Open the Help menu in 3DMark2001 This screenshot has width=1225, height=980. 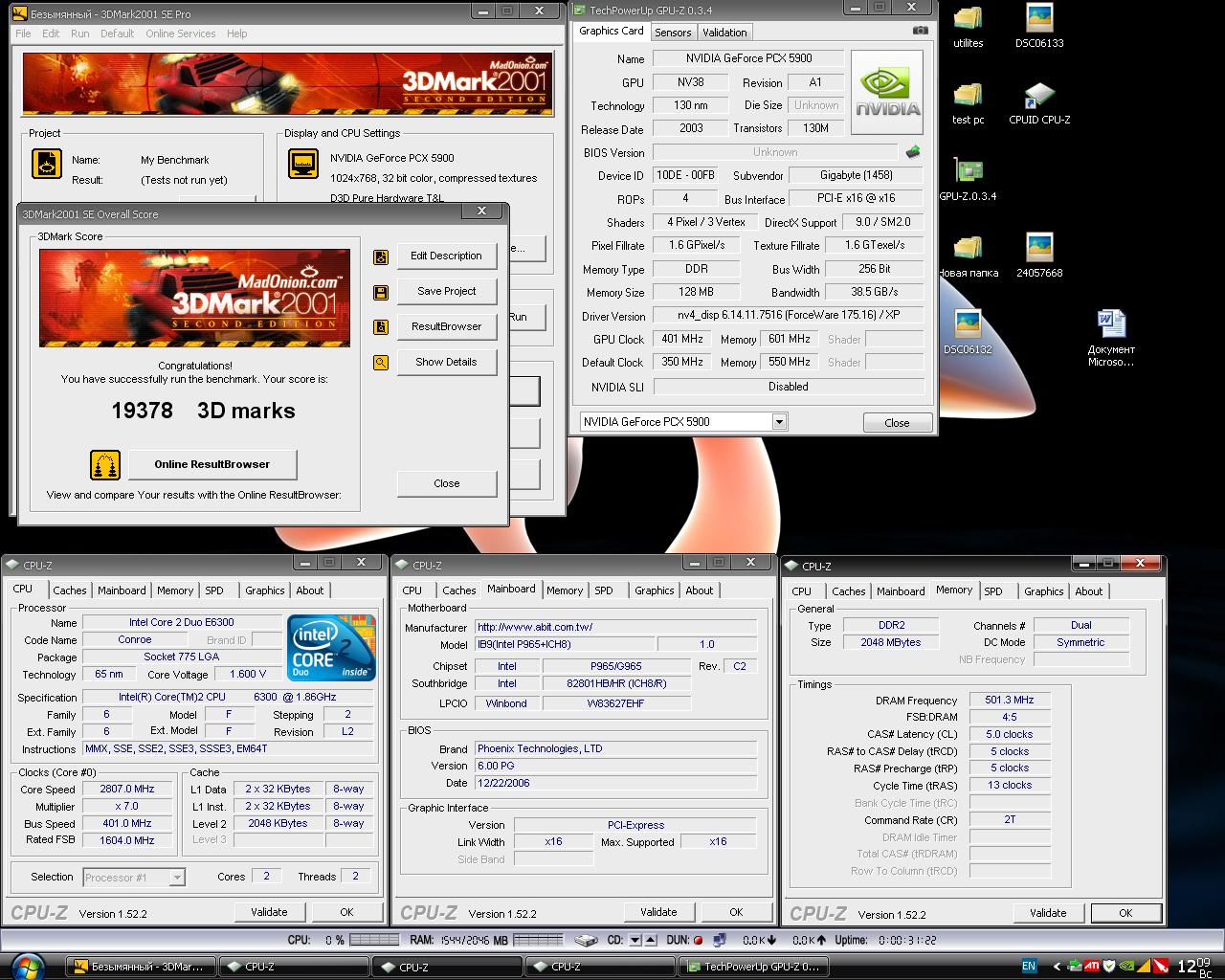pos(236,33)
